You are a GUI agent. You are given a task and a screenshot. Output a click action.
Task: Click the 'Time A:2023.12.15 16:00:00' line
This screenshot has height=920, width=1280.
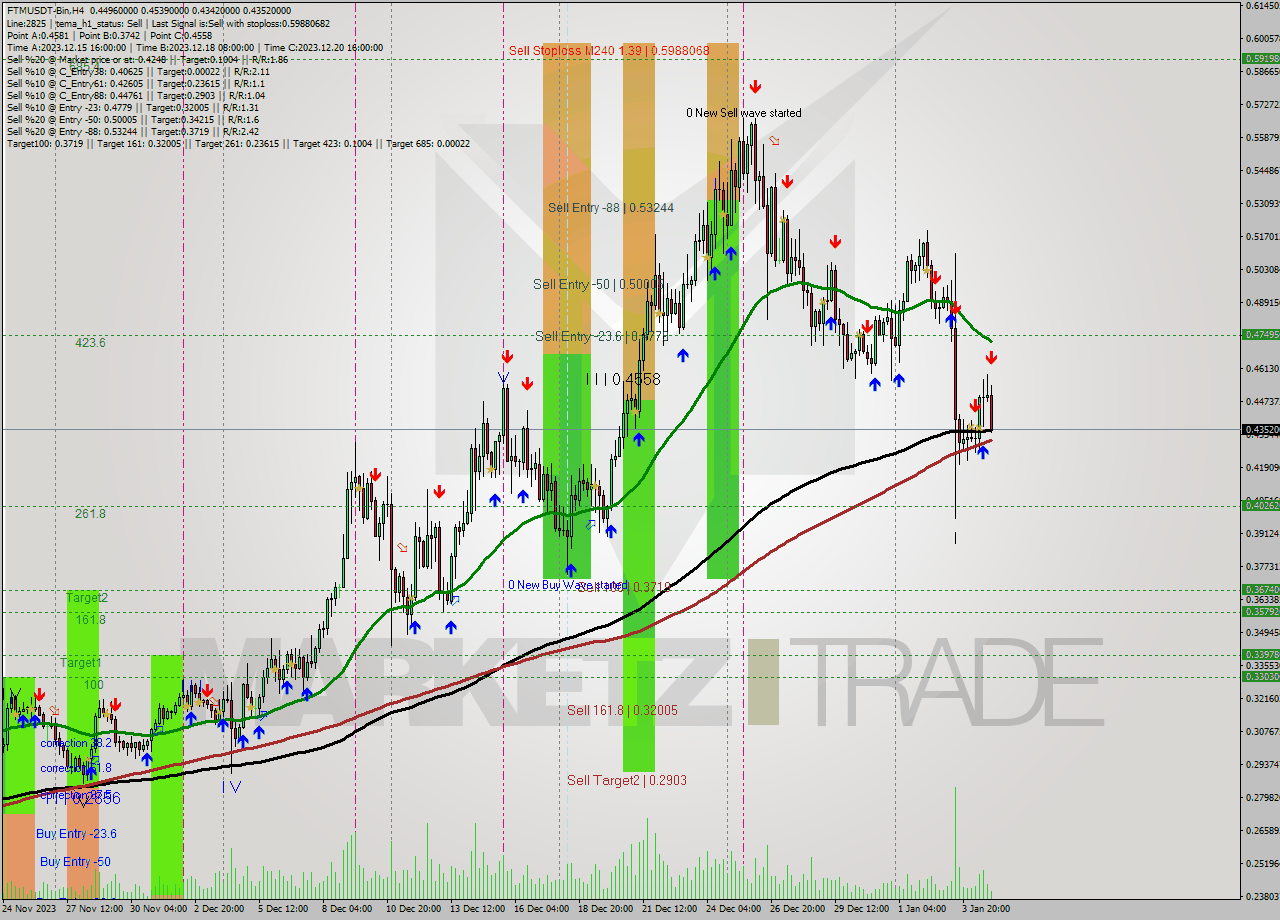pyautogui.click(x=195, y=47)
